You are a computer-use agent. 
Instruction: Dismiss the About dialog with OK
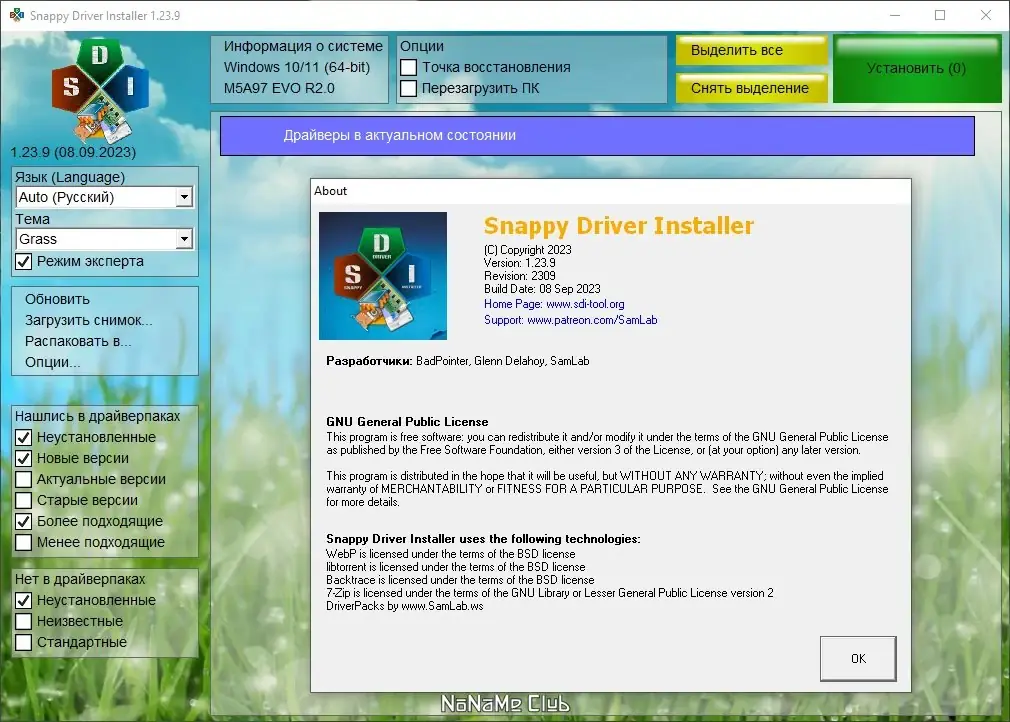857,658
